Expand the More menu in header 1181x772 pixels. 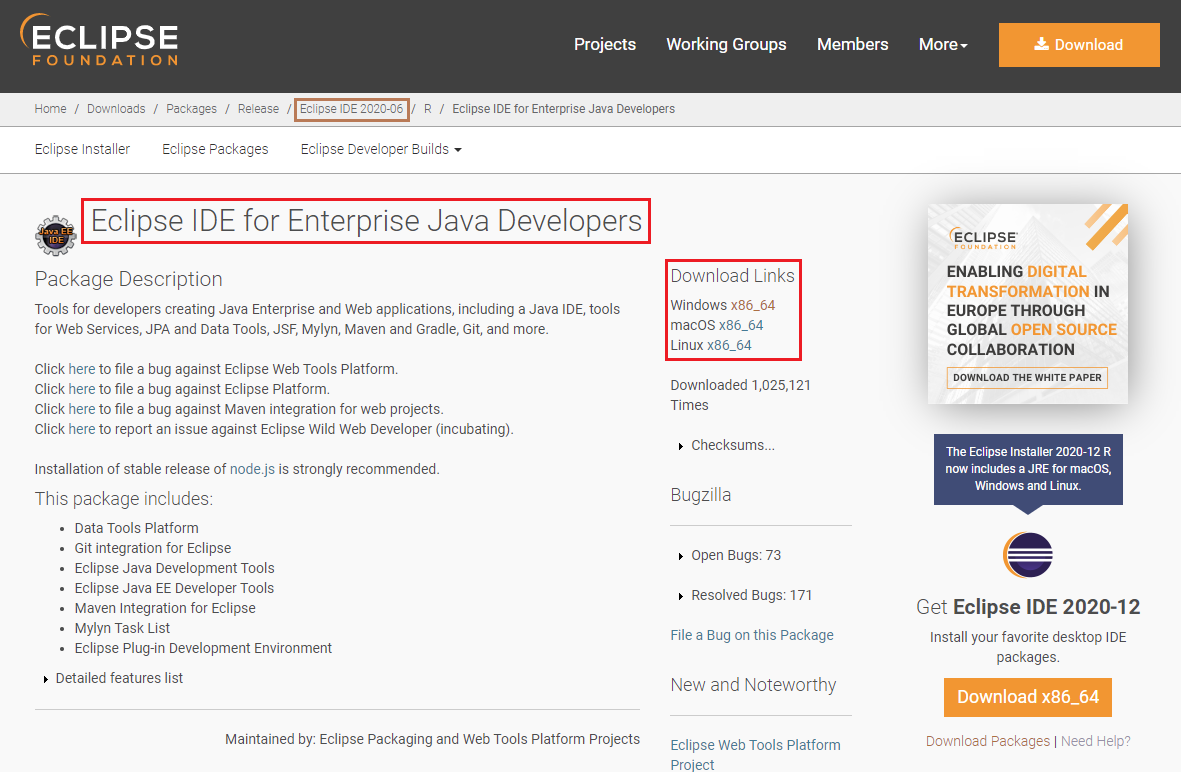tap(942, 45)
